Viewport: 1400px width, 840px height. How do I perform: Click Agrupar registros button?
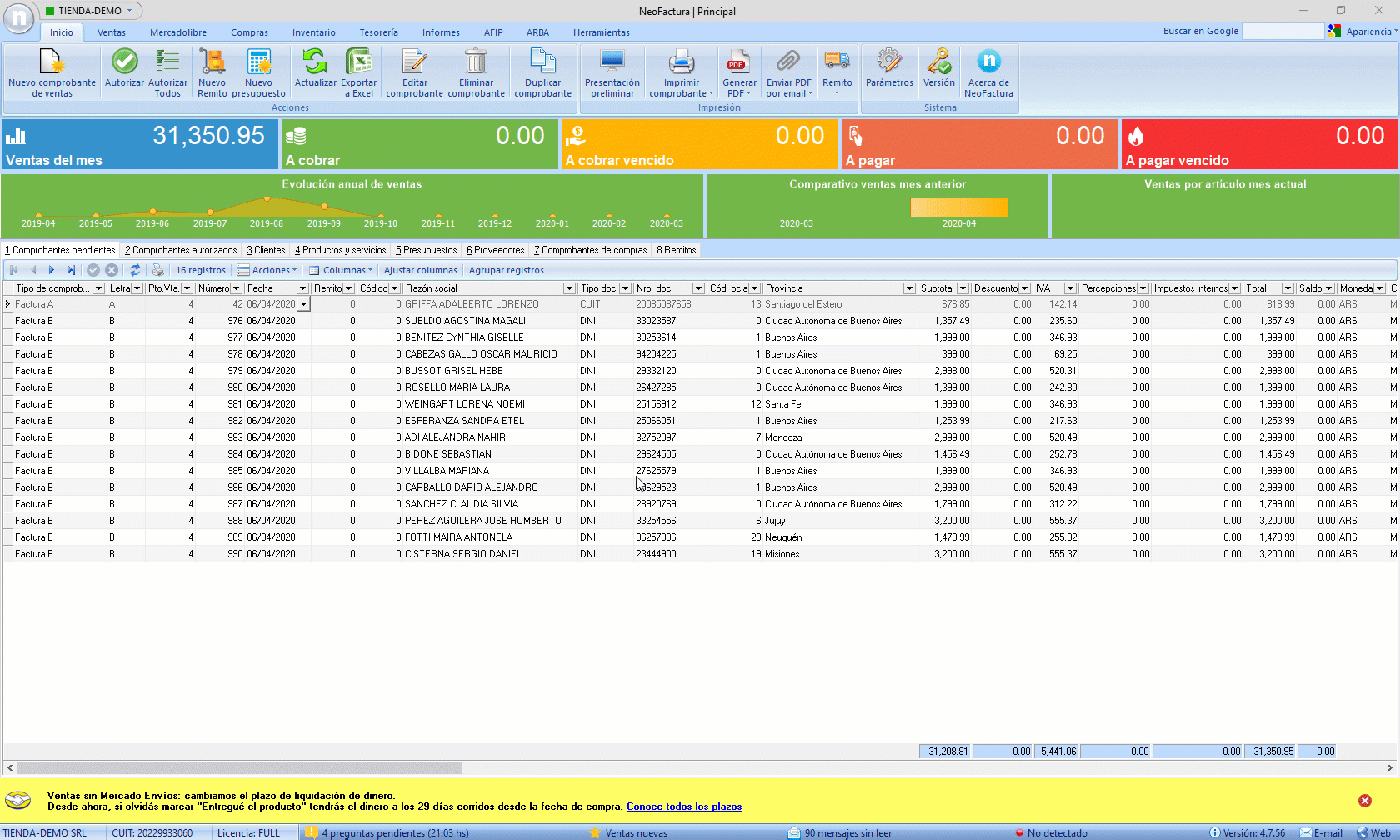(506, 270)
